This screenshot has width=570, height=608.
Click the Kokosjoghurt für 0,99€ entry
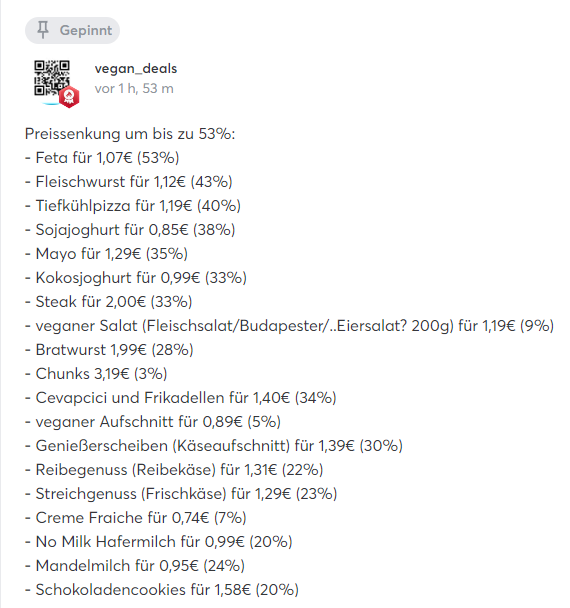coord(136,278)
